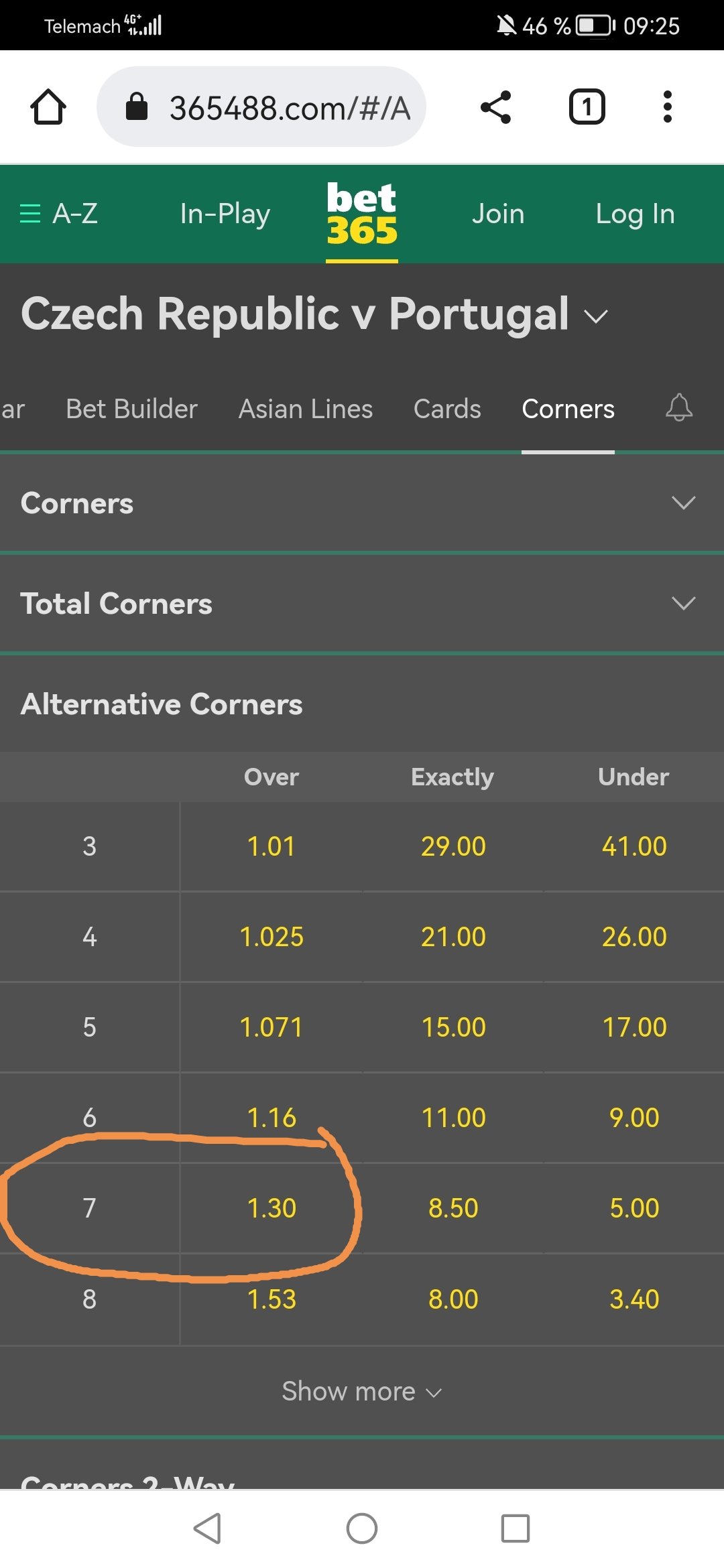Expand more alternative corners with Show more
Viewport: 724px width, 1568px height.
(362, 1392)
